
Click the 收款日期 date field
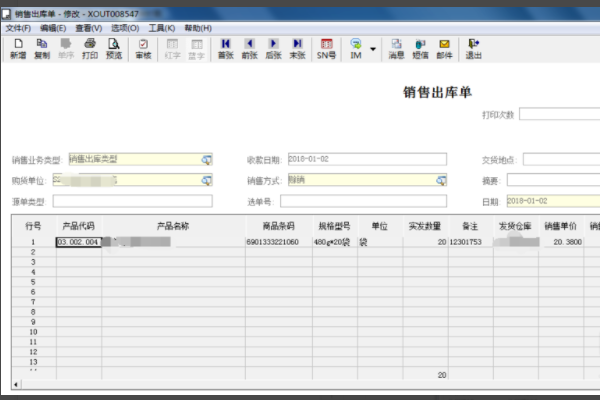pos(367,159)
